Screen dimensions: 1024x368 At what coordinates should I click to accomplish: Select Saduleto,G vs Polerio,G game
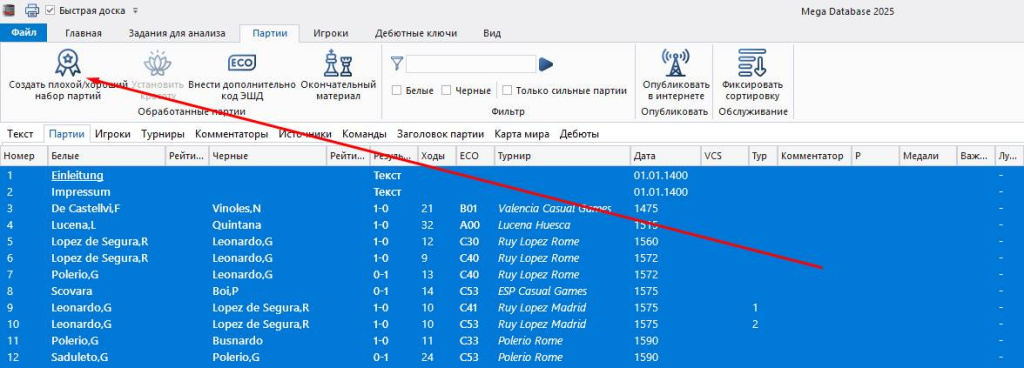tap(512, 358)
